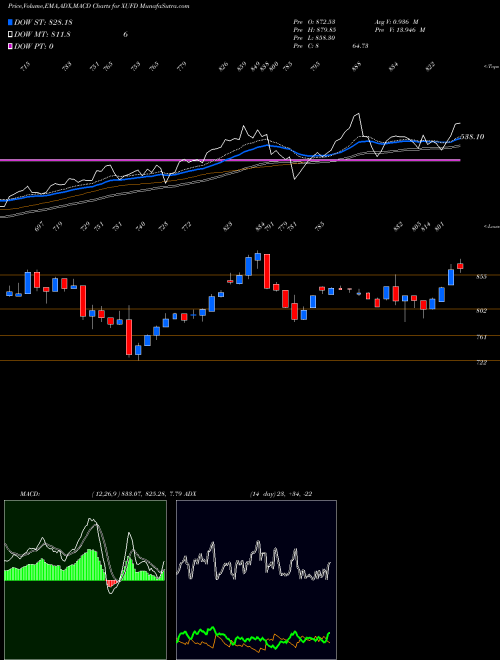The height and width of the screenshot is (660, 500).
Task: Click the 'Pre O:' open price value
Action: 314,21
